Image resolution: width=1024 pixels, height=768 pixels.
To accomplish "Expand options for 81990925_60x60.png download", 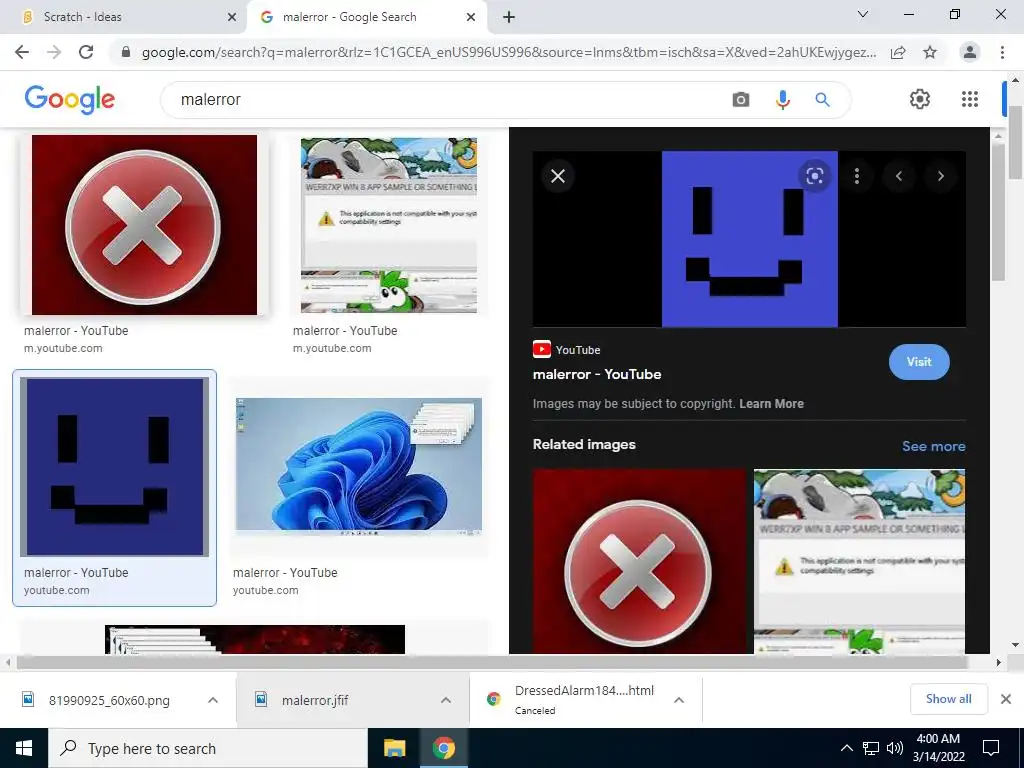I will pyautogui.click(x=212, y=700).
